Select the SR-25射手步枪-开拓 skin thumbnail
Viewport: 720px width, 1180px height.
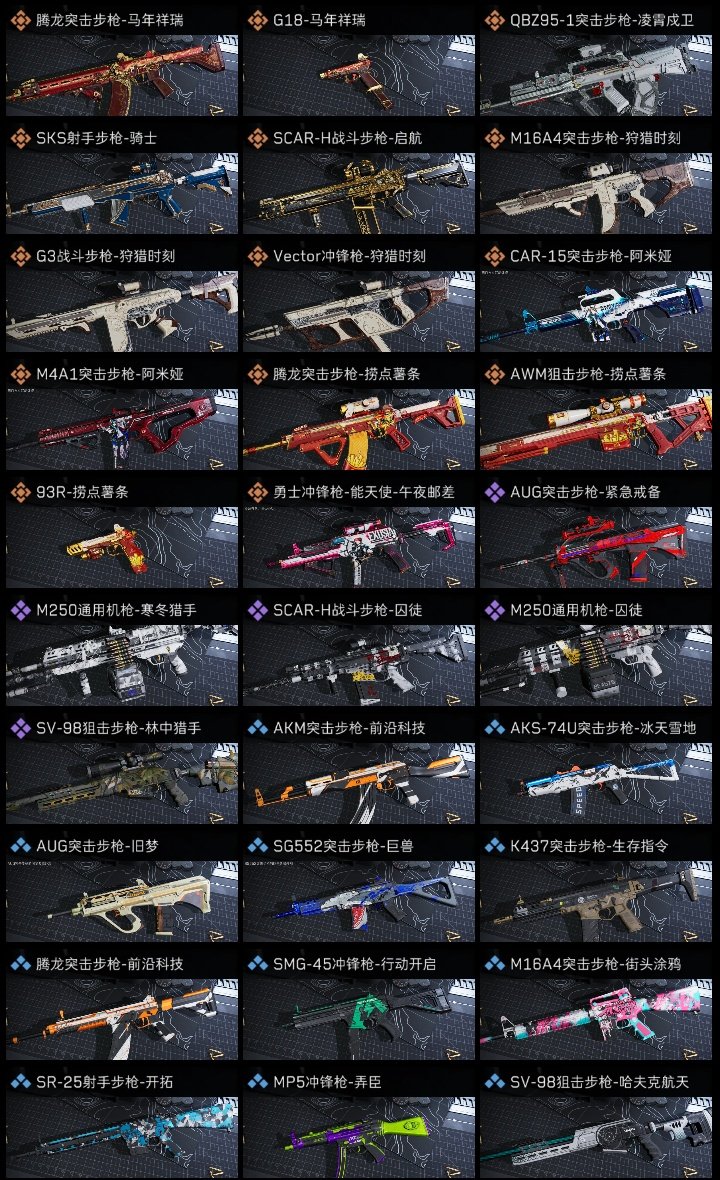(x=122, y=1138)
